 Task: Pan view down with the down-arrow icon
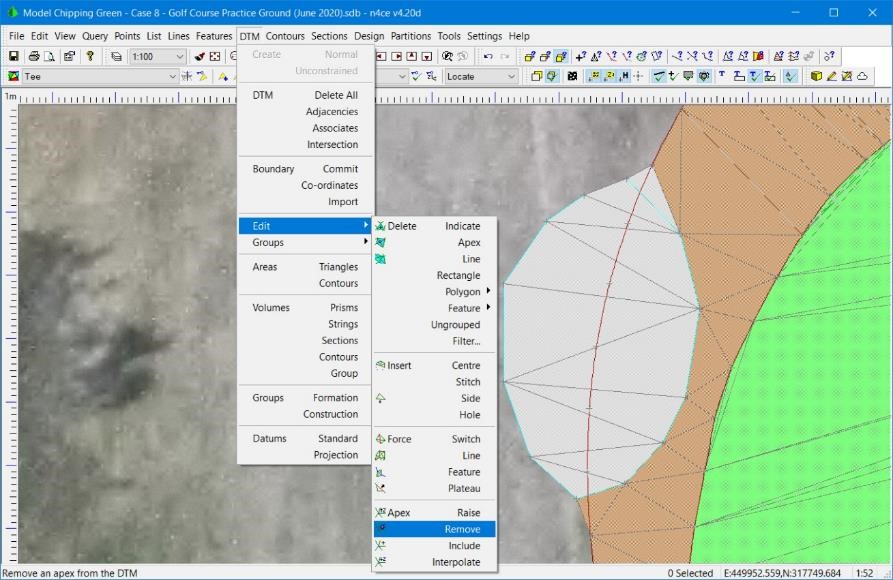click(427, 56)
